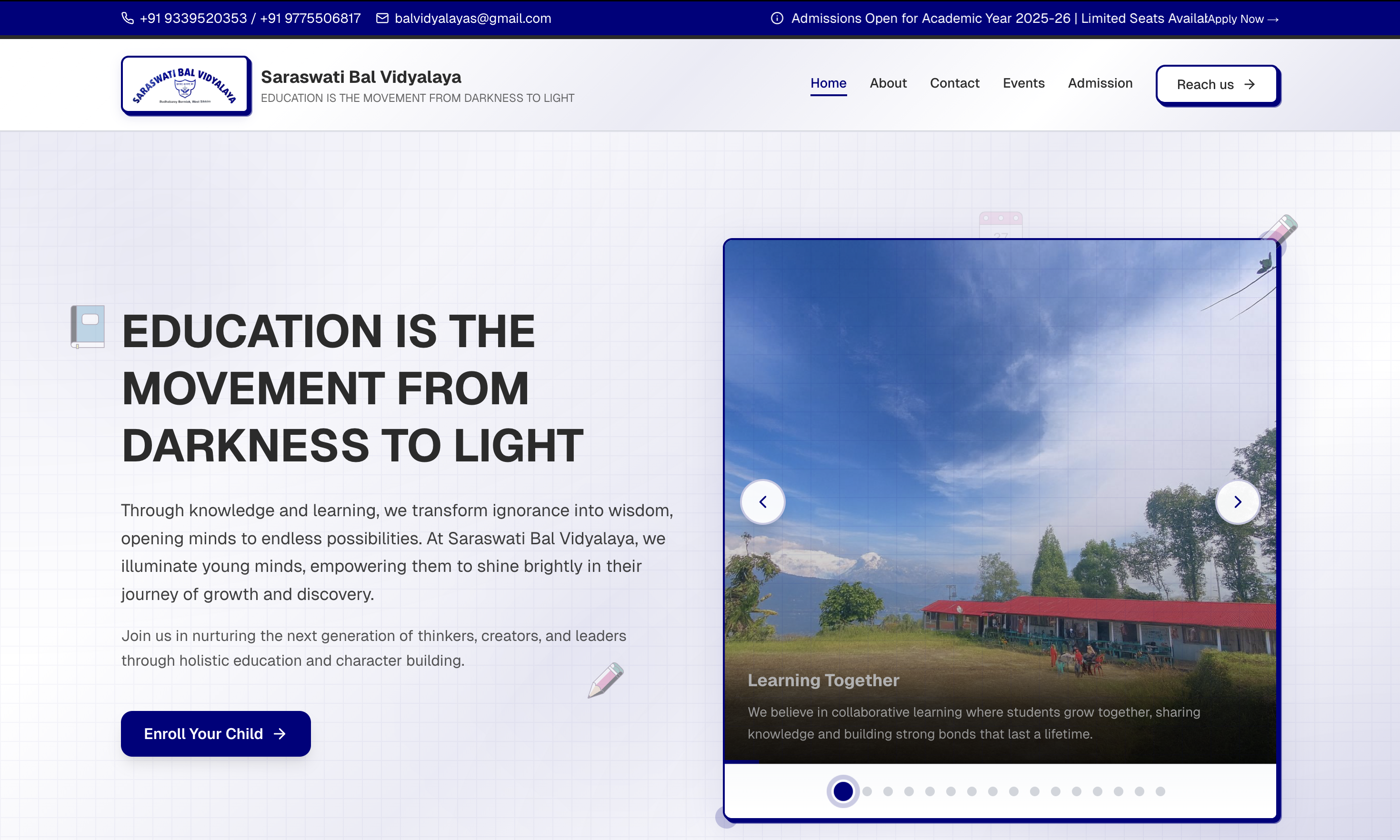Click the pencil icon near Enroll button

tap(606, 680)
